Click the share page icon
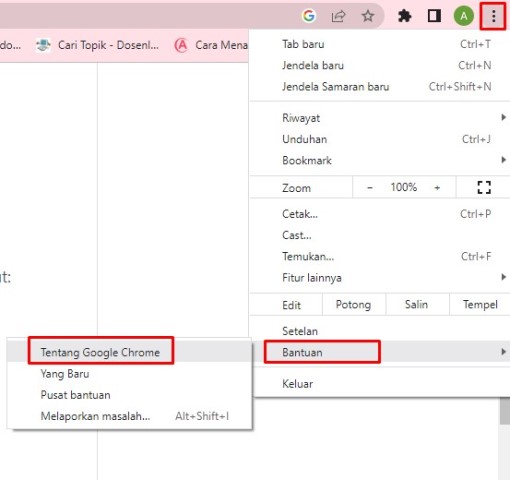Image resolution: width=510 pixels, height=480 pixels. [x=338, y=16]
